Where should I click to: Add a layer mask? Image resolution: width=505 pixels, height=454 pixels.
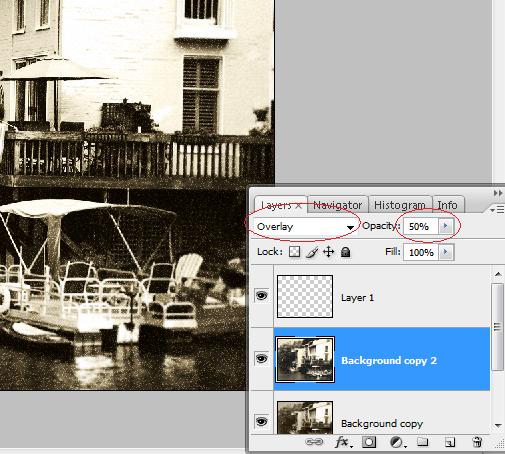[x=369, y=442]
